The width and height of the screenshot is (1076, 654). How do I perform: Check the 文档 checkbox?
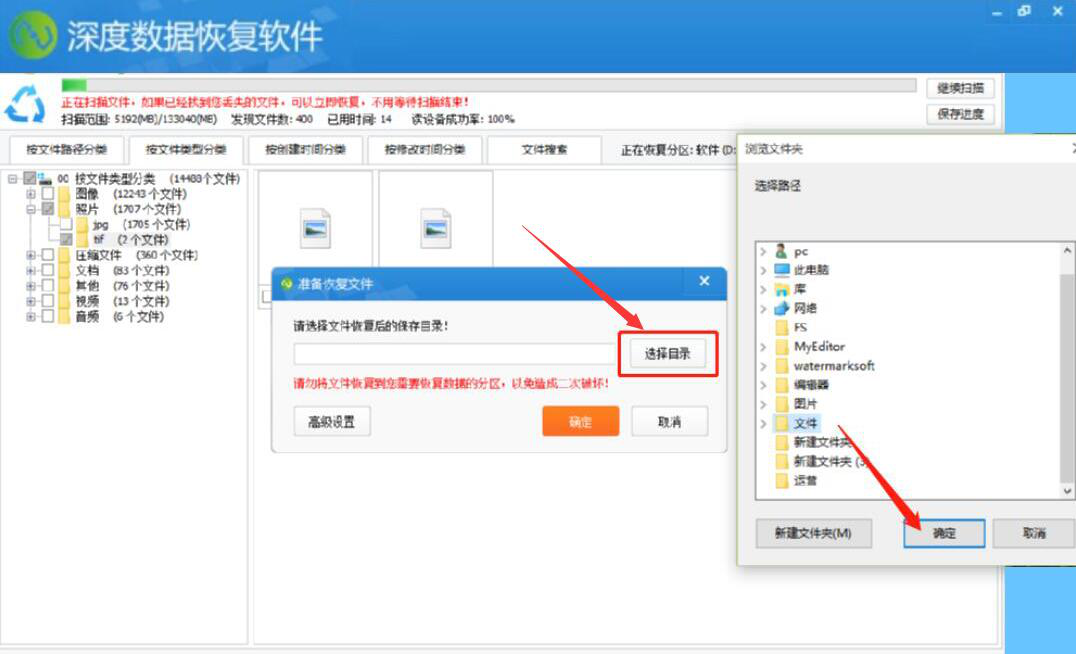coord(47,270)
